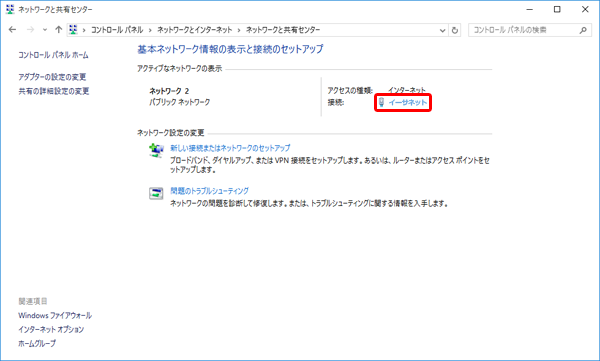Click the Ethernet adapter icon
The height and width of the screenshot is (361, 600).
click(x=381, y=102)
